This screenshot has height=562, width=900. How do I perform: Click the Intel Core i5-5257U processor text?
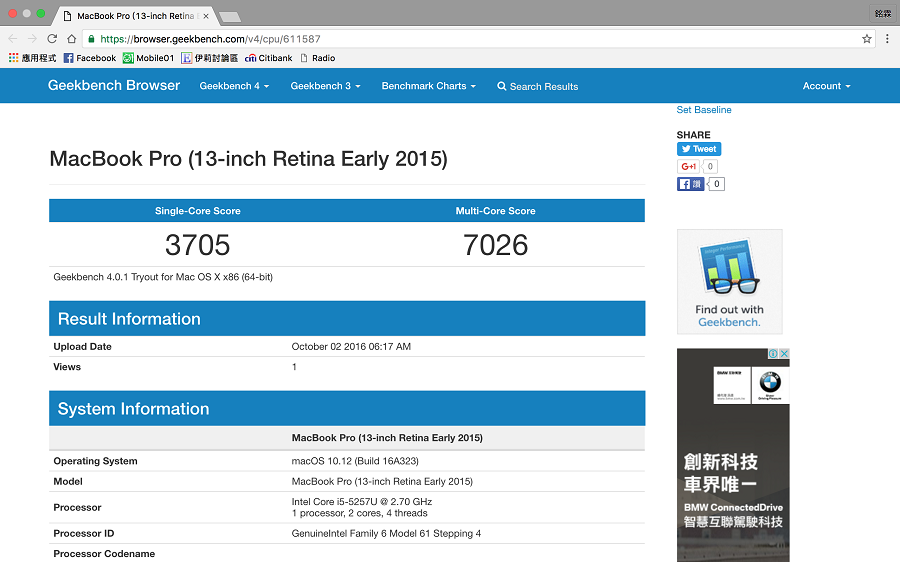362,502
